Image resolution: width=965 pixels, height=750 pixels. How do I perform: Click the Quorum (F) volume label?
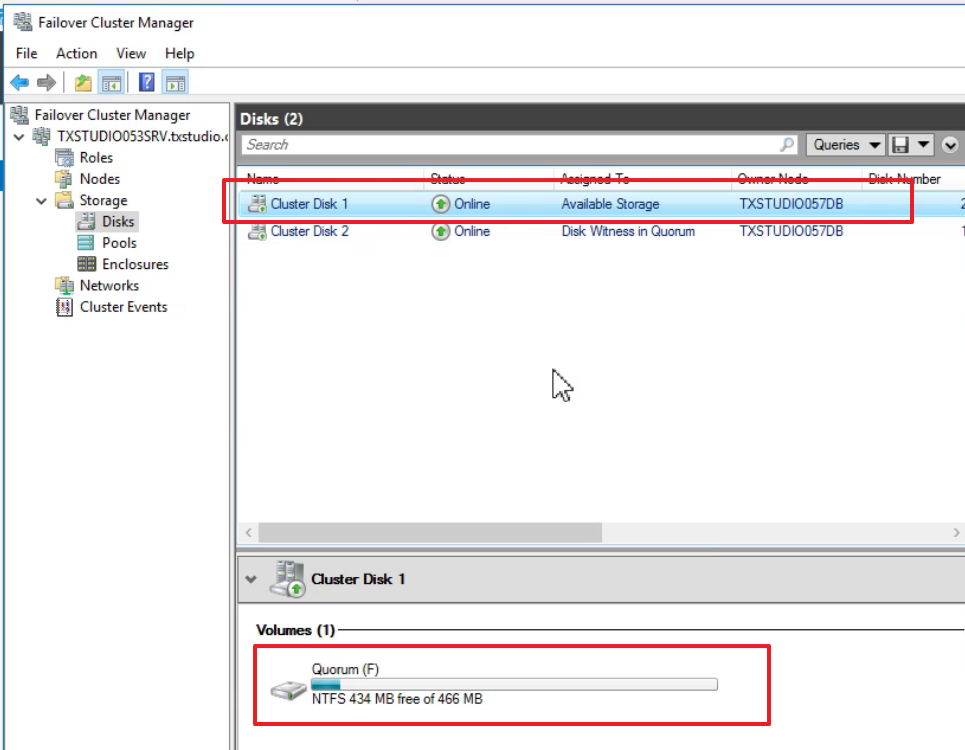[x=345, y=669]
